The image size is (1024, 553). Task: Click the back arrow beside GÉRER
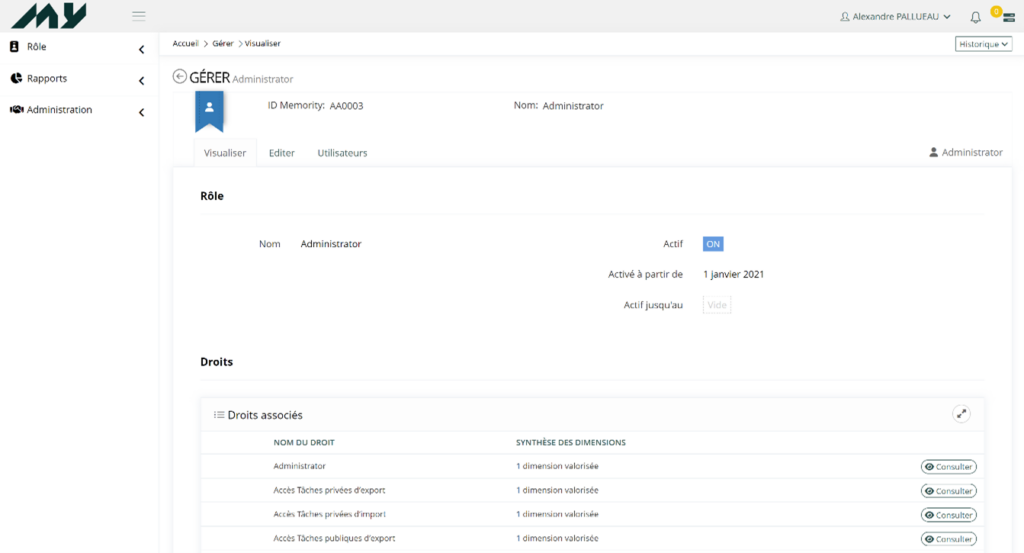pyautogui.click(x=180, y=76)
